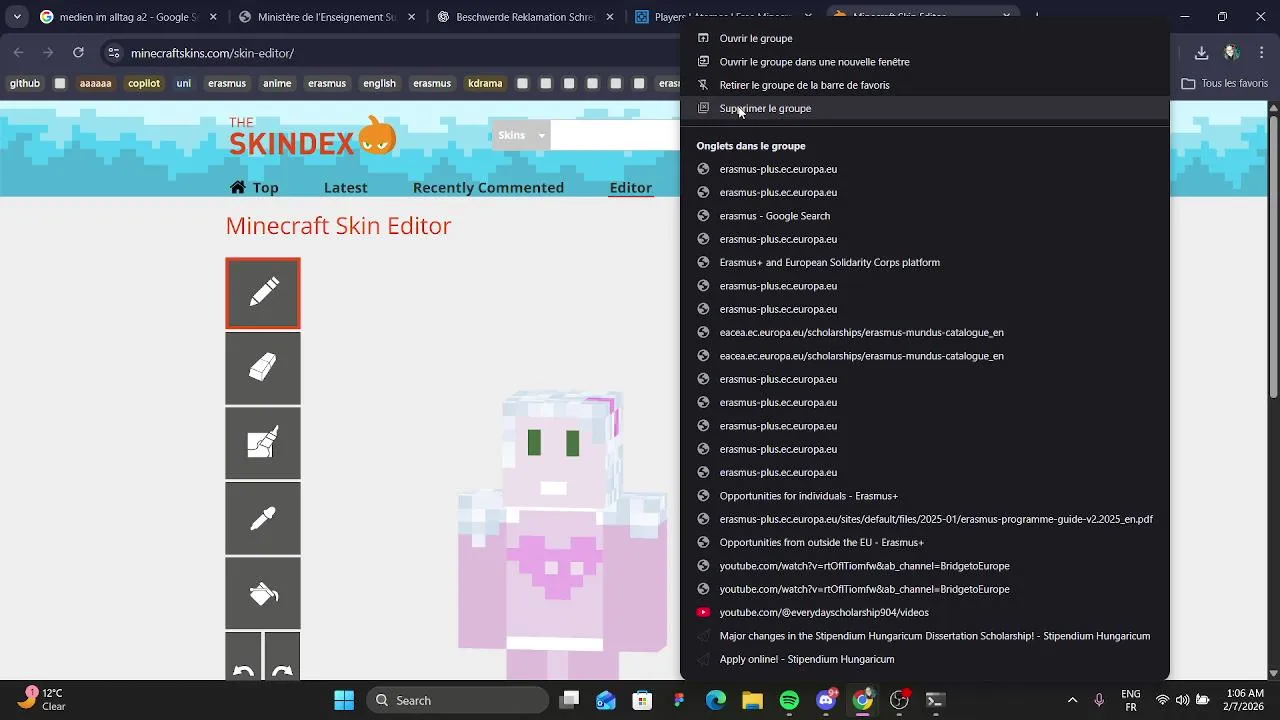Viewport: 1280px width, 720px height.
Task: Open the erasmus-programme-guide PDF entry
Action: (925, 519)
